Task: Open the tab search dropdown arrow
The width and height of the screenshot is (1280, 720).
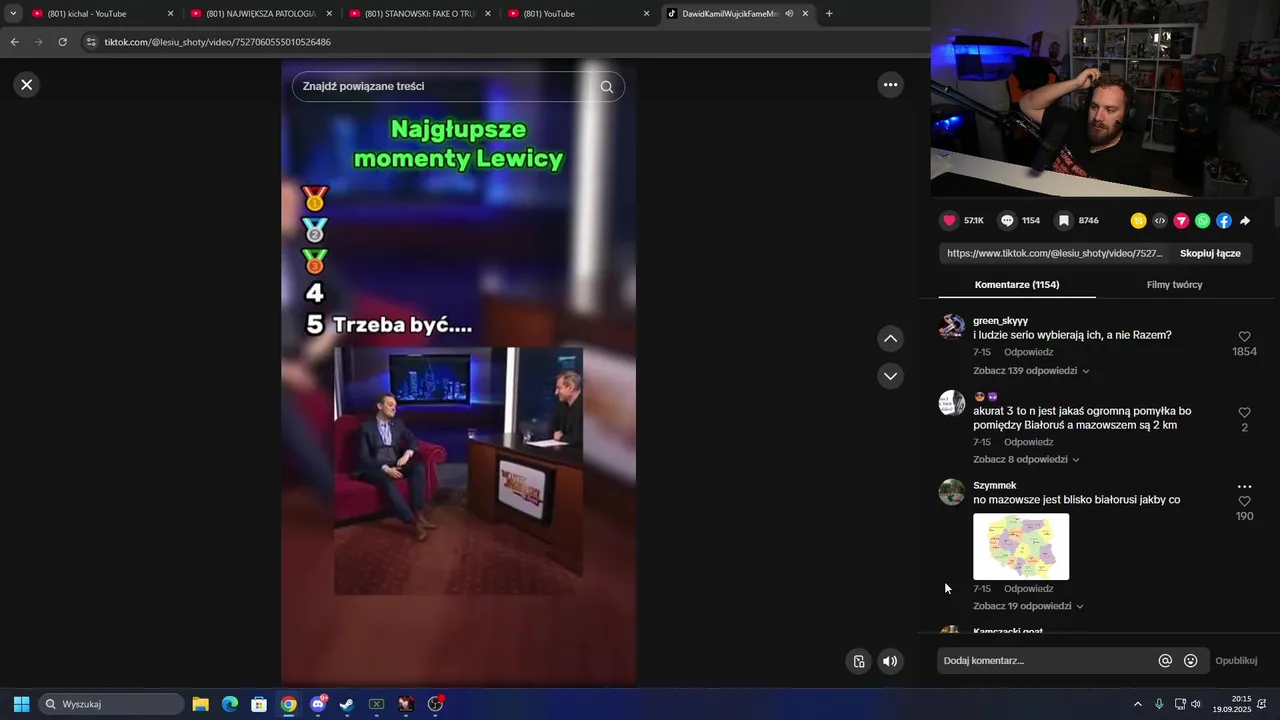Action: pos(13,14)
